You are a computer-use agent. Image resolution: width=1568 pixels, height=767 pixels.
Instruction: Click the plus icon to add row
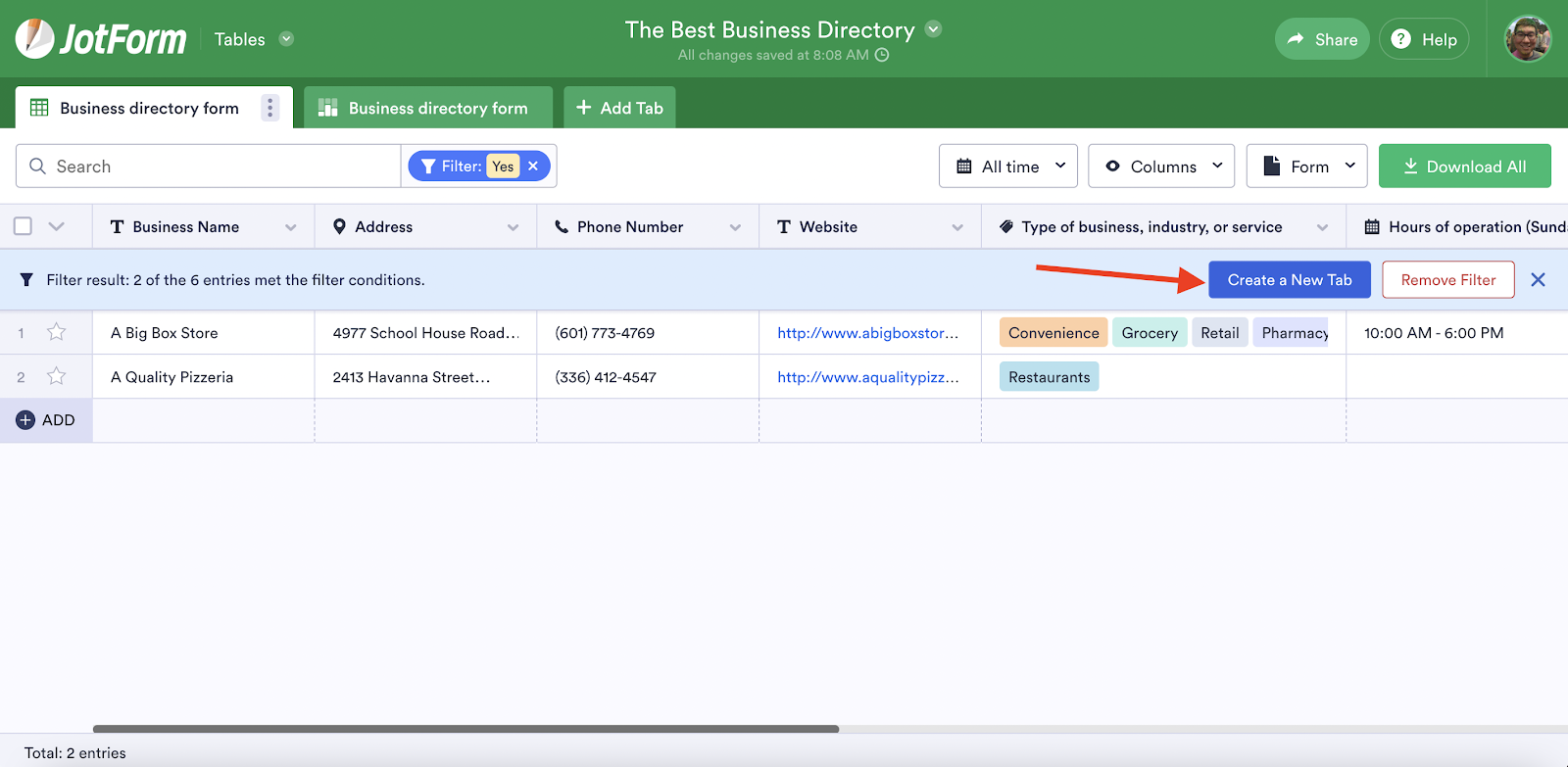click(26, 420)
